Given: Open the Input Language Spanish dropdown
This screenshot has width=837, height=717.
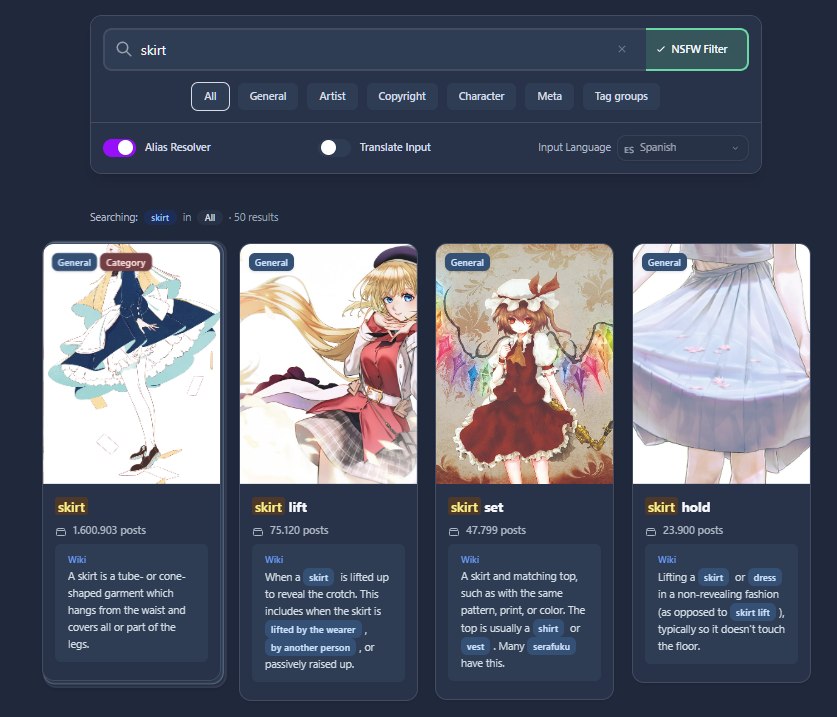Looking at the screenshot, I should tap(683, 148).
